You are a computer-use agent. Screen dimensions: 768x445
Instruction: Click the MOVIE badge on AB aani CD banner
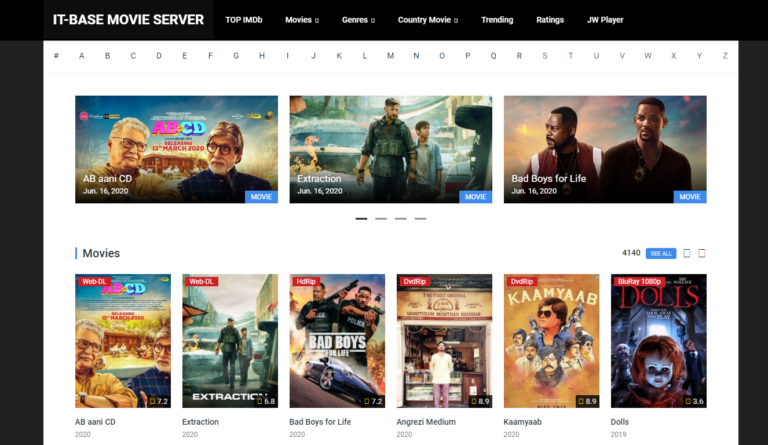click(x=261, y=197)
